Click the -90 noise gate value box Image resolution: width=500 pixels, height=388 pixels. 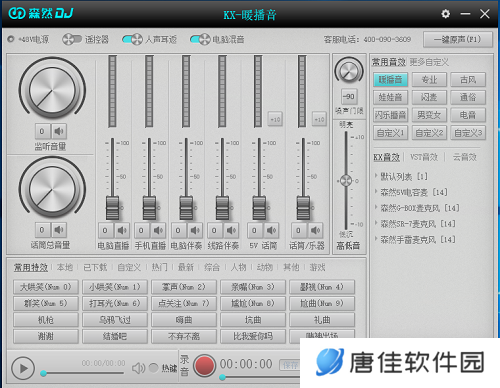(349, 97)
